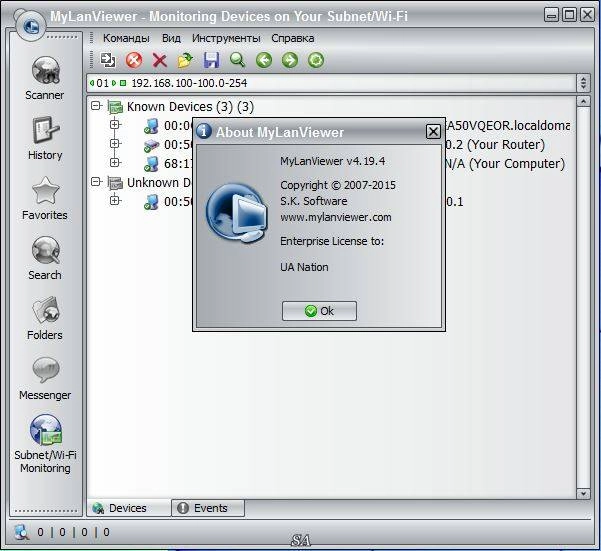Minimize the MyLanViewer window

pyautogui.click(x=551, y=15)
